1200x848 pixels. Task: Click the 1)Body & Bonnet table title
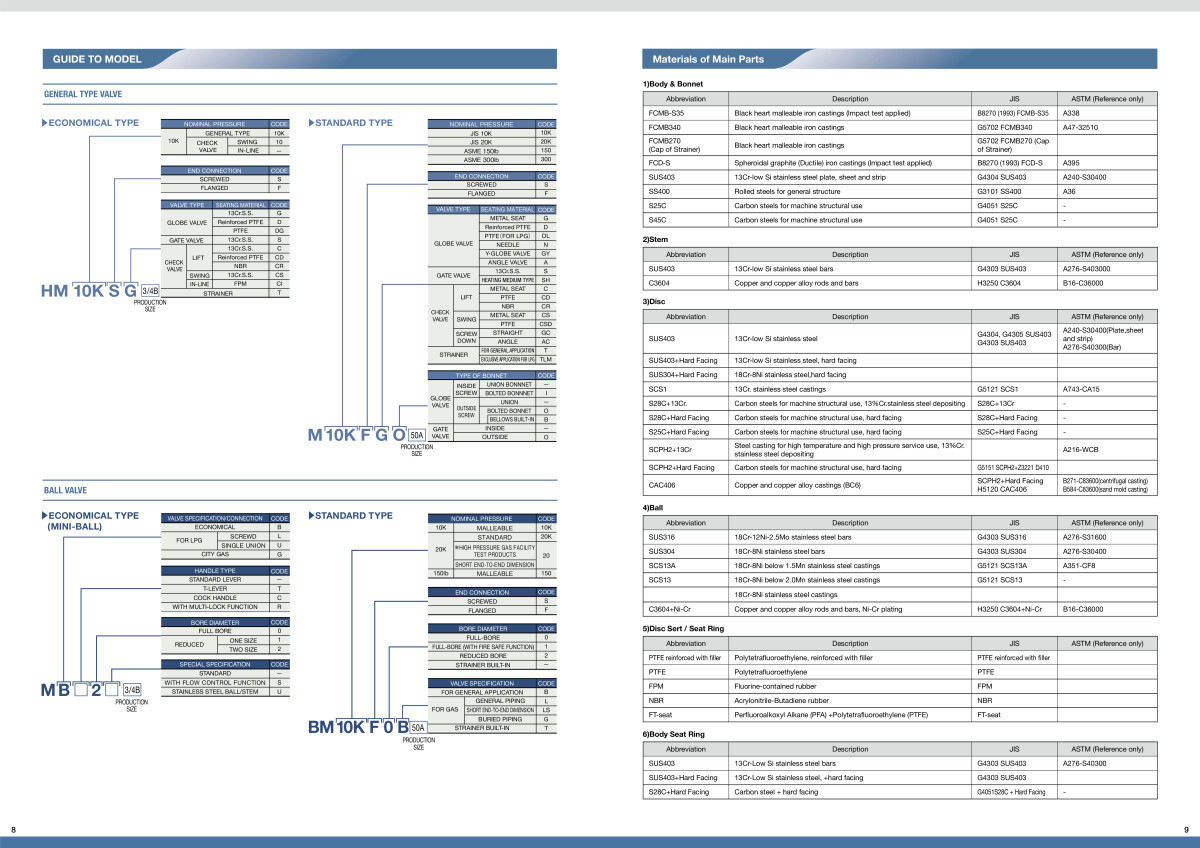point(679,84)
